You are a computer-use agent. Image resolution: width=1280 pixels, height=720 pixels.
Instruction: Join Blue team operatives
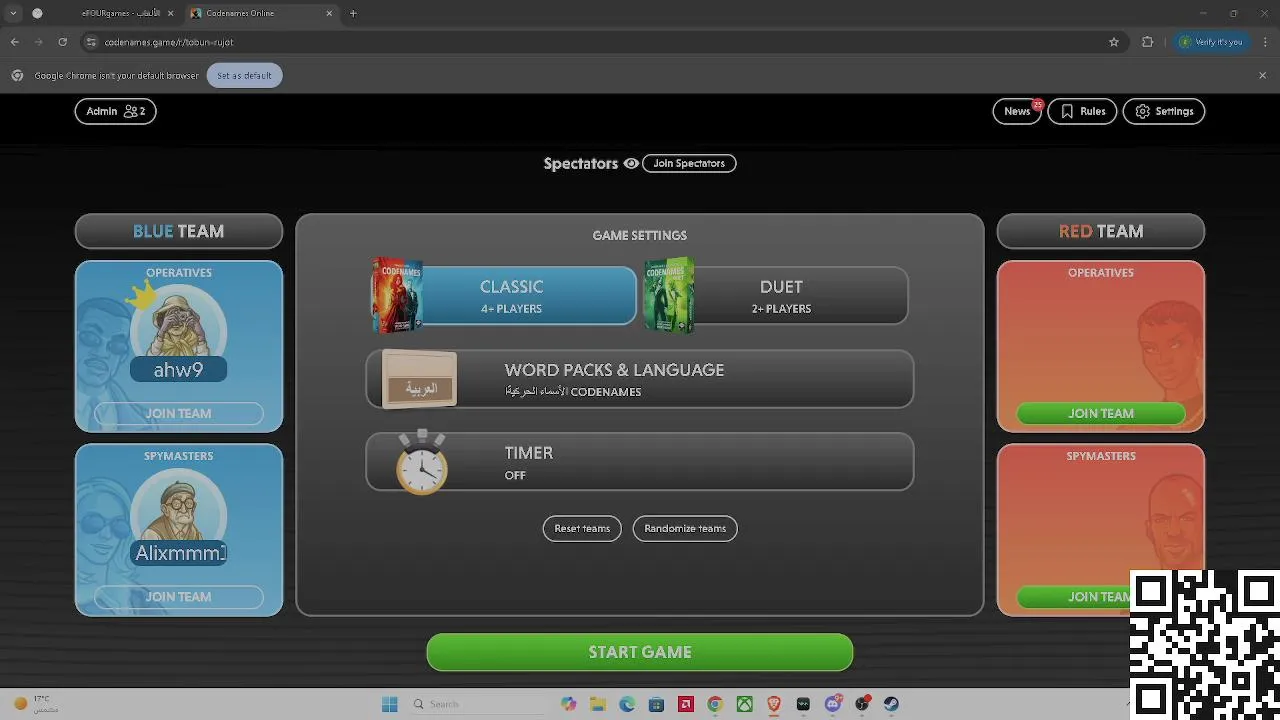(178, 413)
